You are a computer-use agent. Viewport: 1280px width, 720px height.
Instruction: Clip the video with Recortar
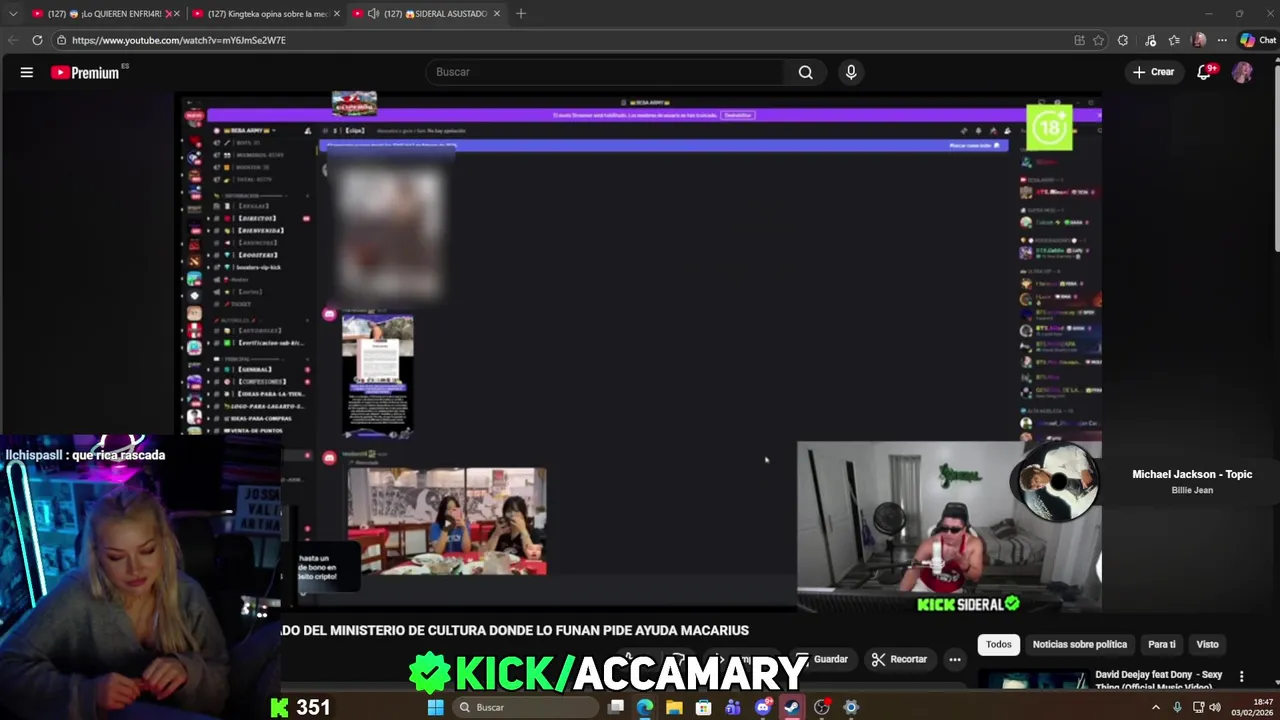(x=899, y=659)
